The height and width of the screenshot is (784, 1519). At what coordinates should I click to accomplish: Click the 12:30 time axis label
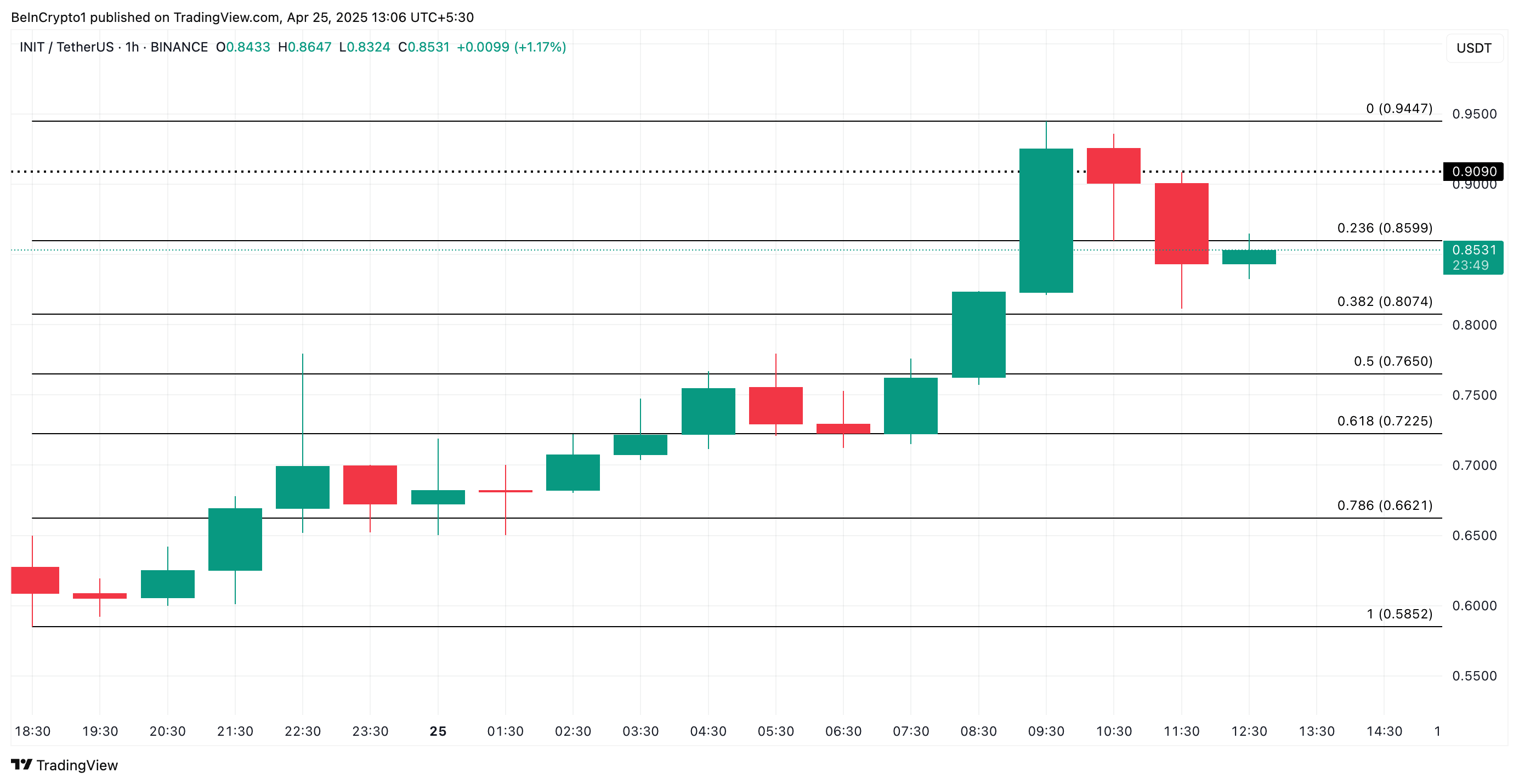tap(1248, 731)
